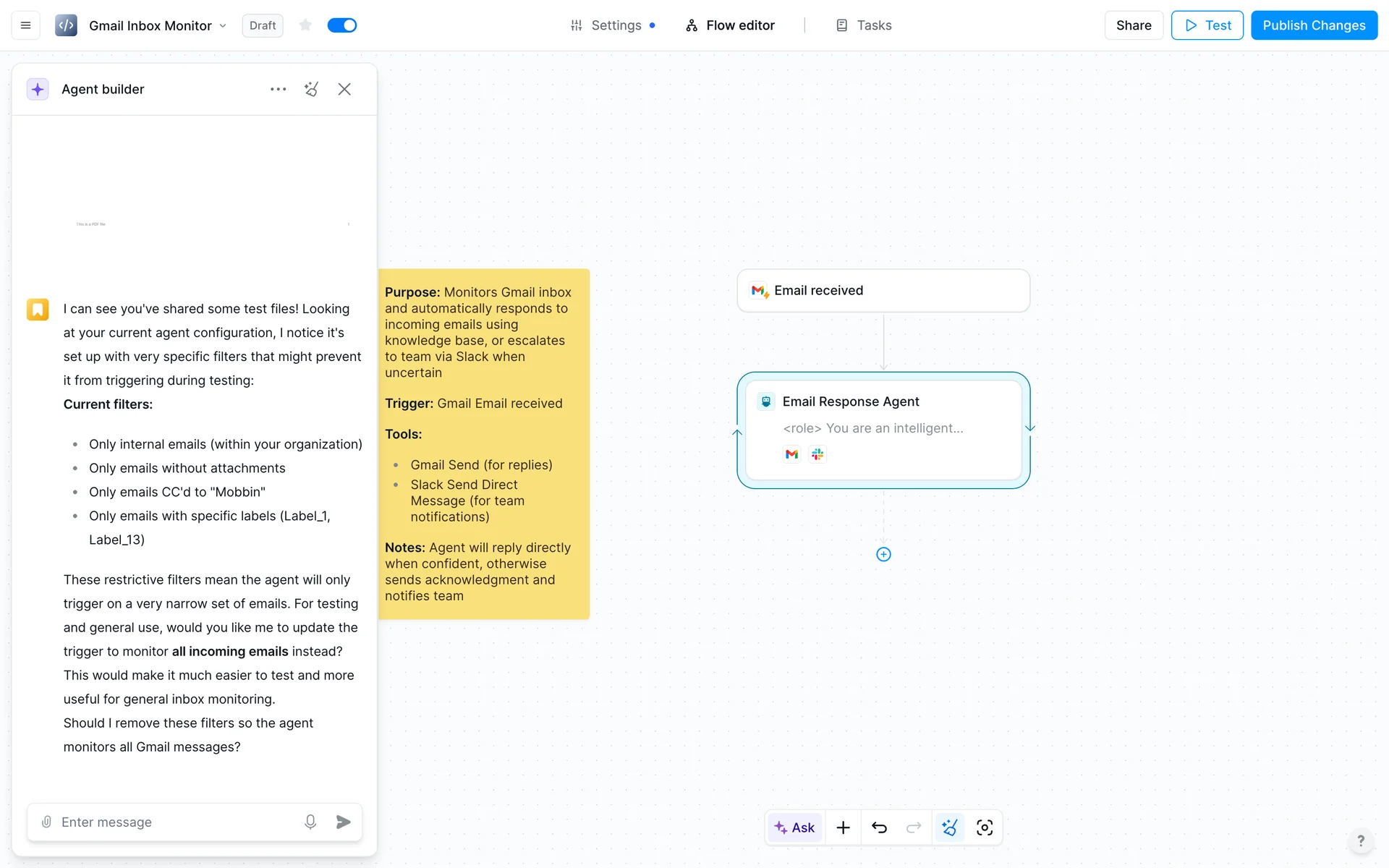Open the Settings tab

tap(615, 25)
